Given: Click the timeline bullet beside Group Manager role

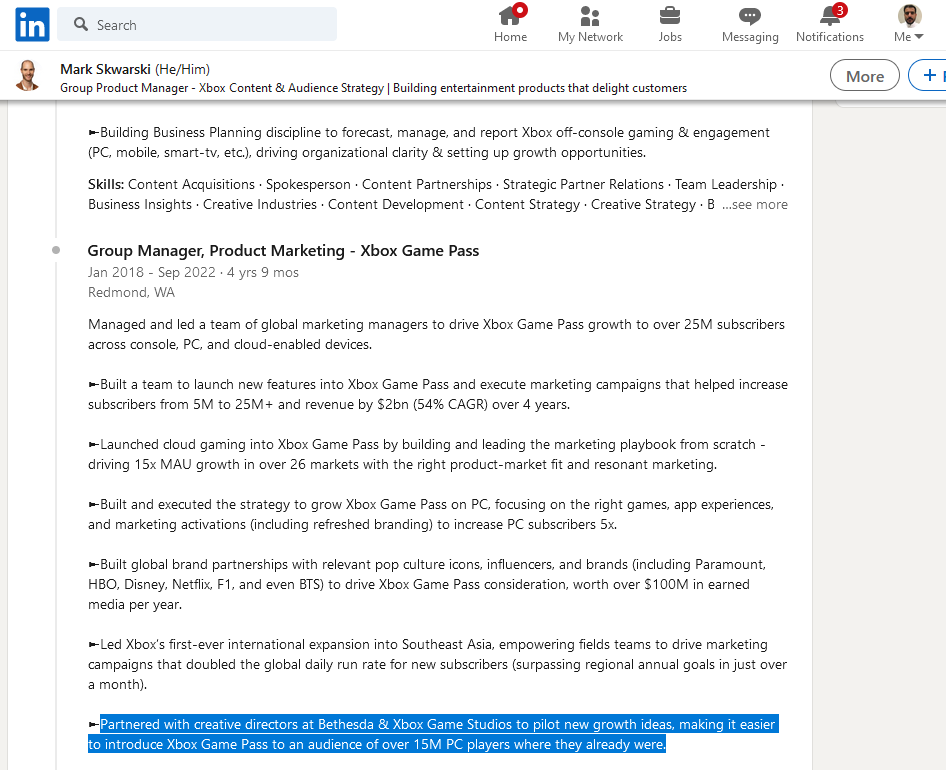Looking at the screenshot, I should coord(56,250).
